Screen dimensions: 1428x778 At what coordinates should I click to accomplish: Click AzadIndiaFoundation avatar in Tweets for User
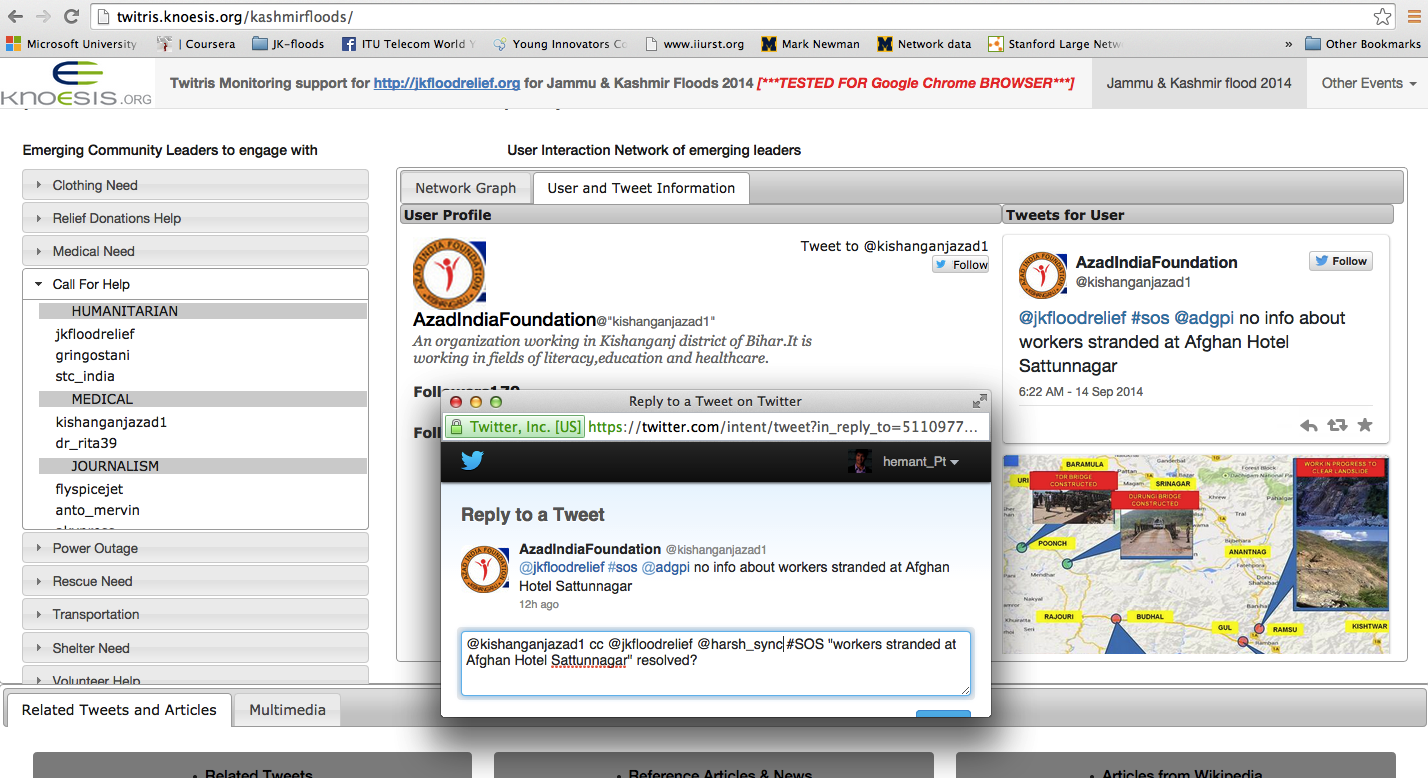coord(1042,275)
